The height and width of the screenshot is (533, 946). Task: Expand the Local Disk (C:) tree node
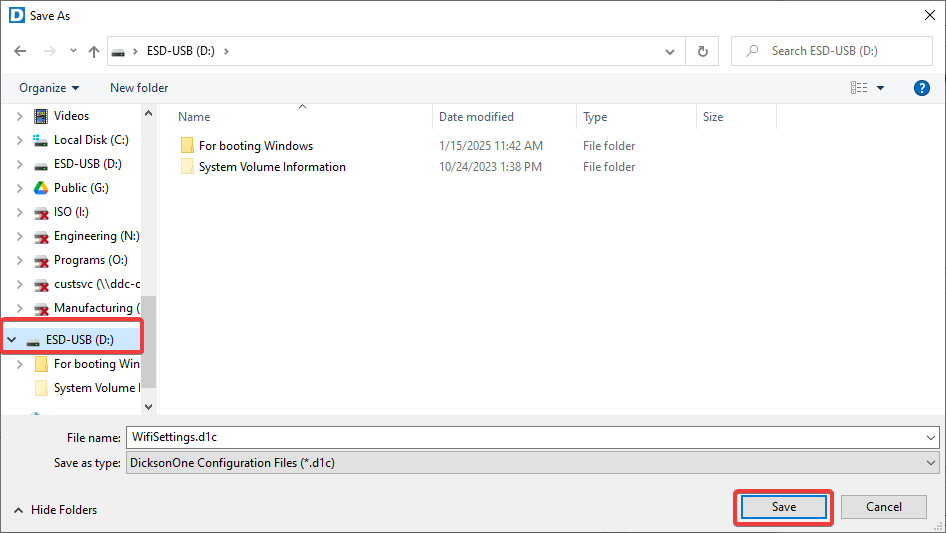point(19,140)
